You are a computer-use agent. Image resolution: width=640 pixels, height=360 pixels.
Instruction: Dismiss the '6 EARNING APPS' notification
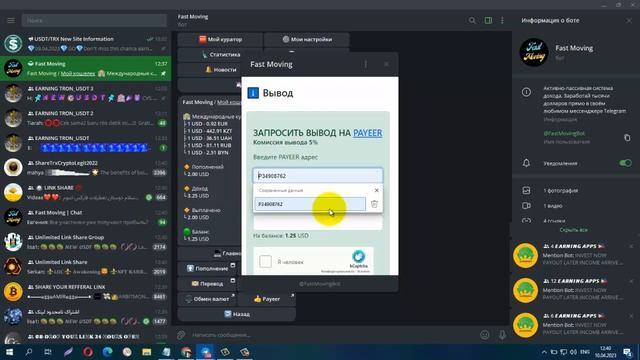point(631,316)
